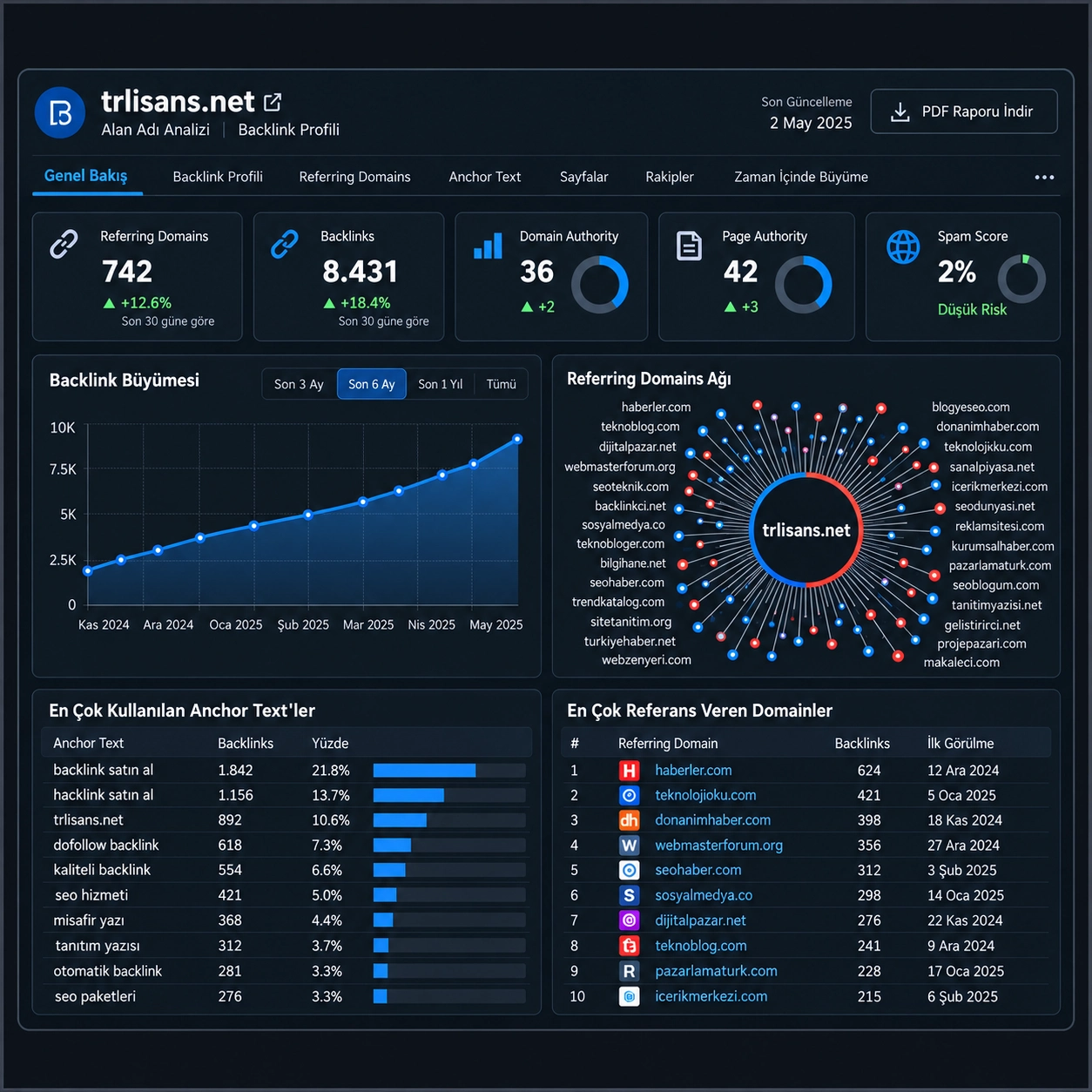Click the webmasterforum.org W favicon
This screenshot has width=1092, height=1092.
click(629, 846)
